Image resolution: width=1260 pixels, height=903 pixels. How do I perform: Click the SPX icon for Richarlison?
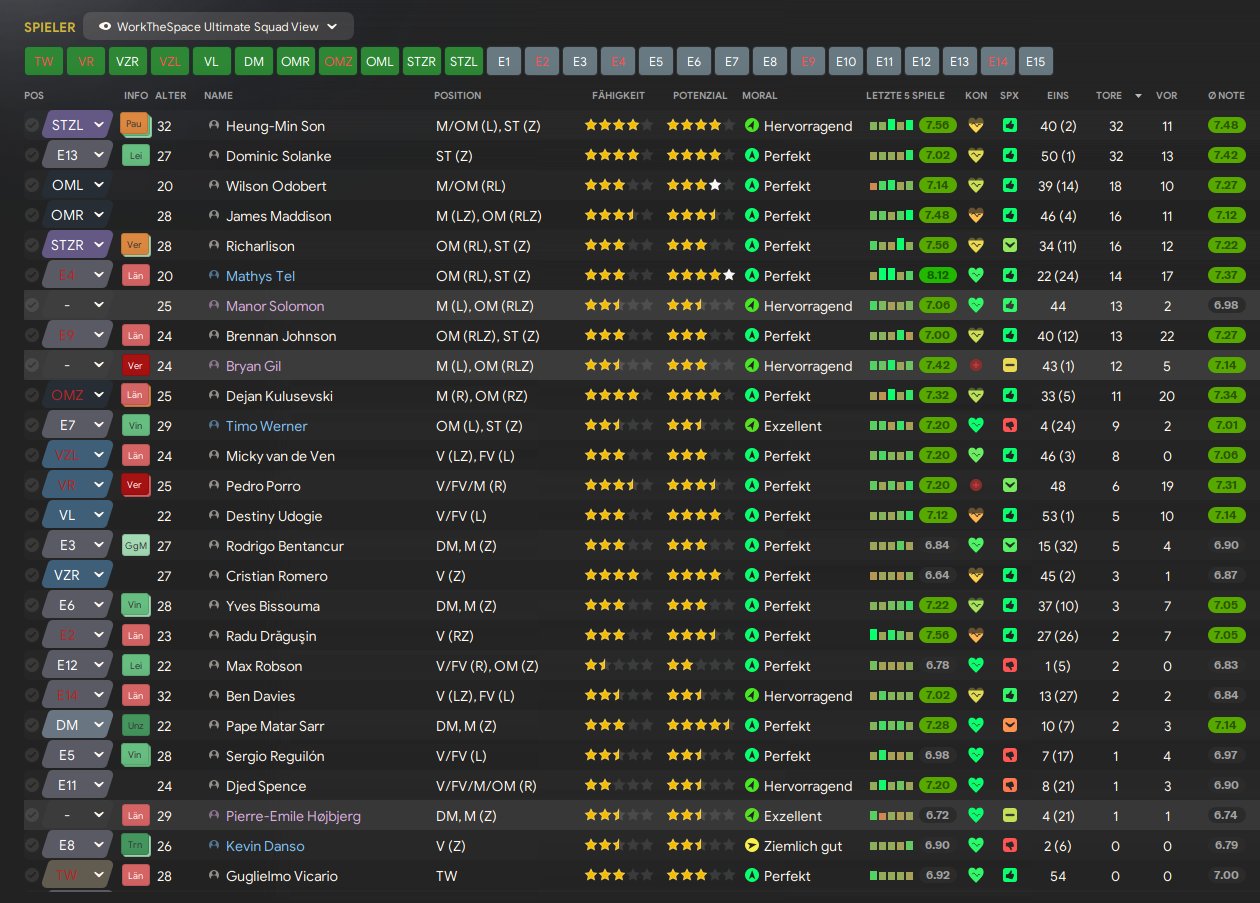(1010, 246)
